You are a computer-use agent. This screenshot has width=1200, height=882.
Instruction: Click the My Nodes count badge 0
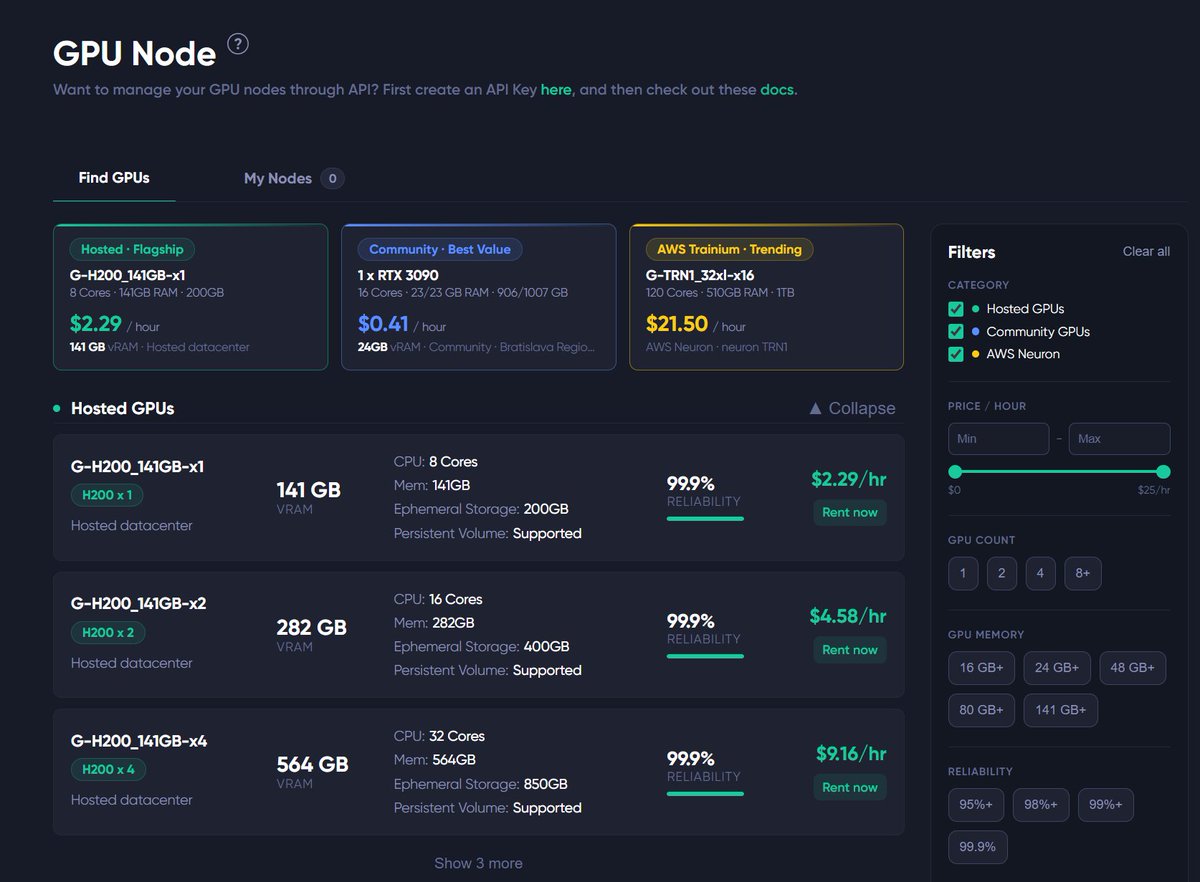point(333,179)
